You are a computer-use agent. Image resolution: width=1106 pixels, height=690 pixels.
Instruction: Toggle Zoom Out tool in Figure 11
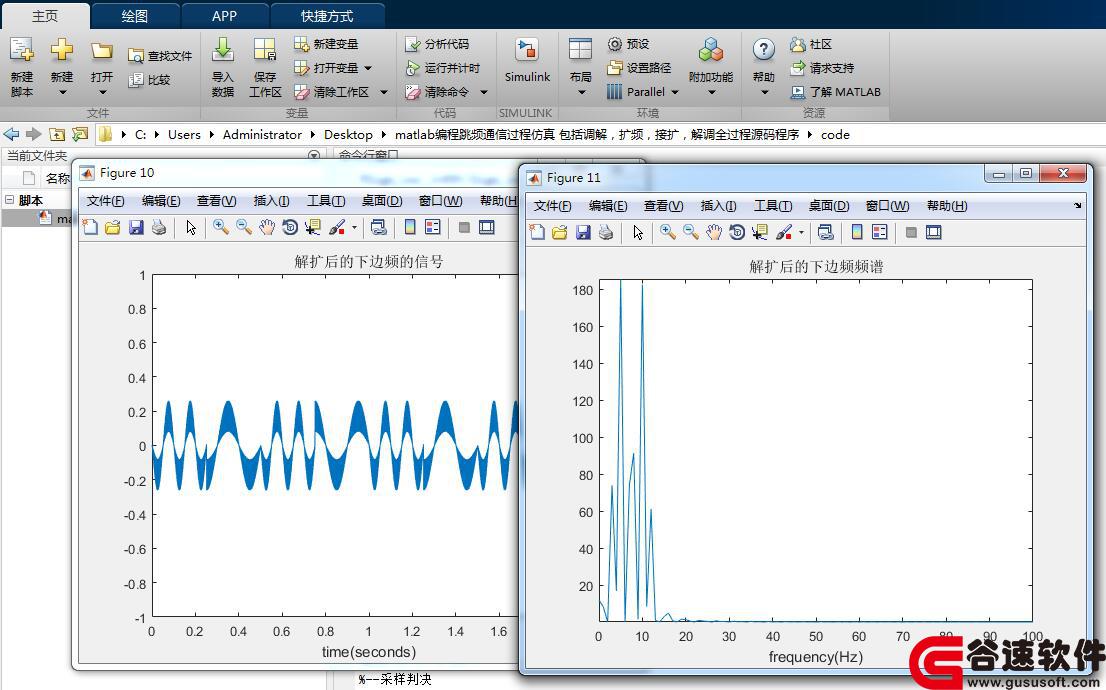pyautogui.click(x=691, y=232)
